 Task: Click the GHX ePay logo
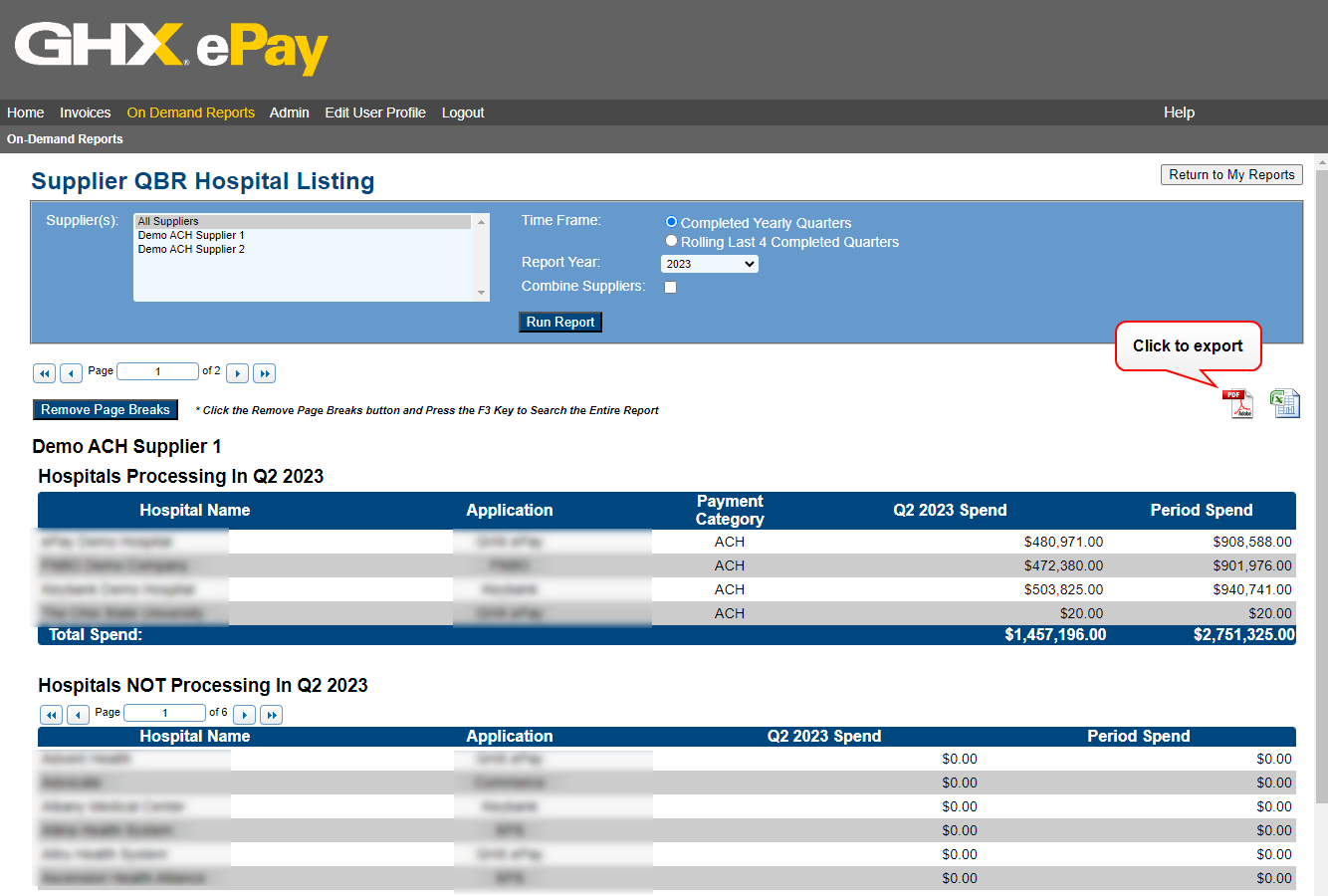point(171,49)
